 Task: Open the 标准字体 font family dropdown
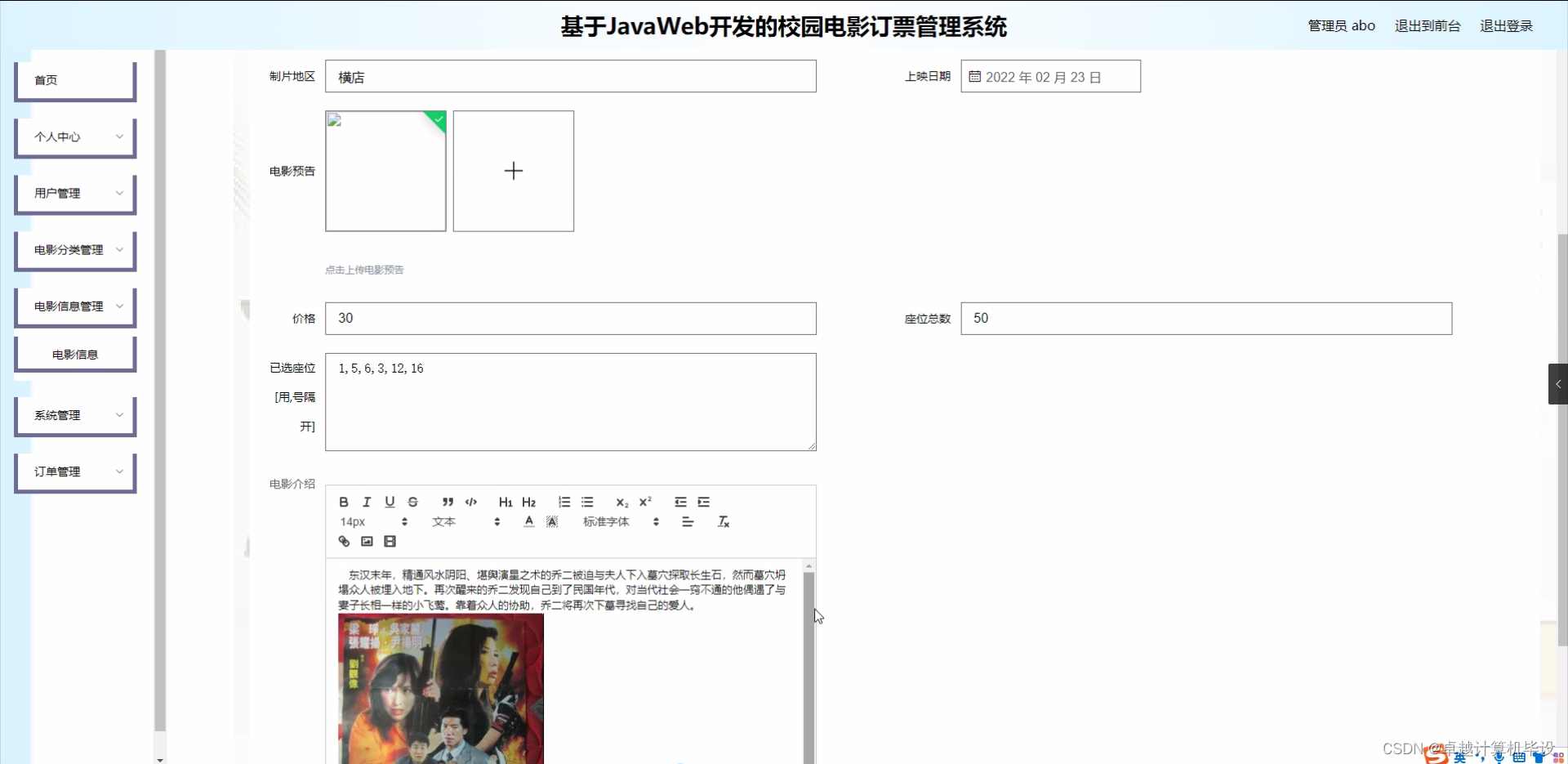click(607, 521)
